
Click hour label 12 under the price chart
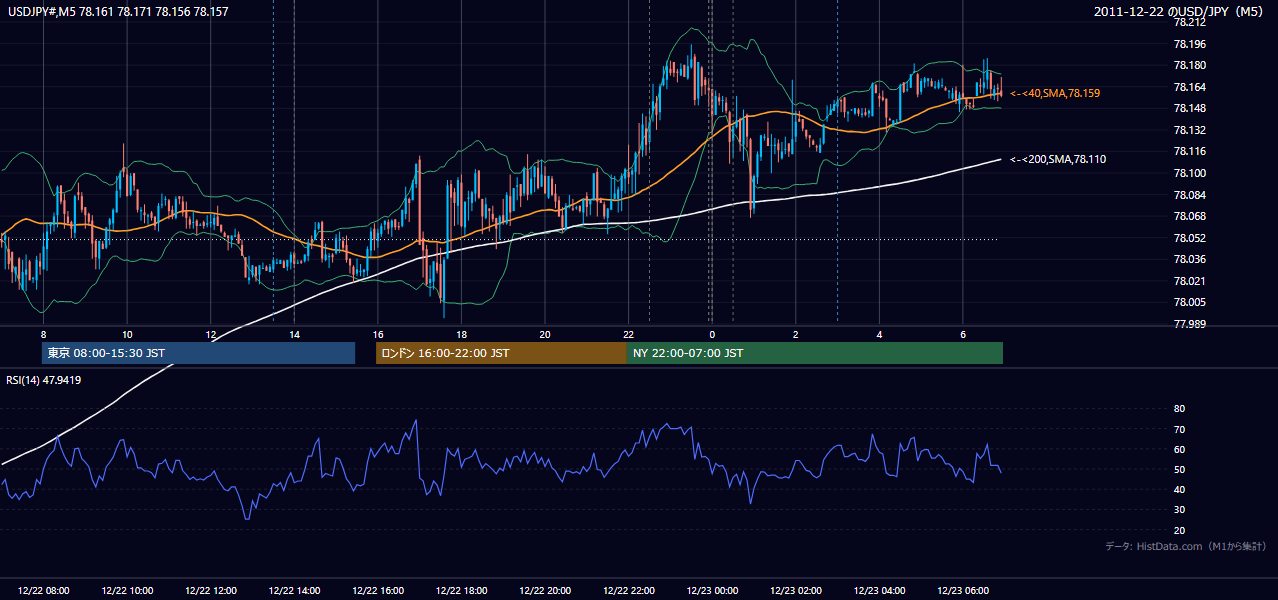[211, 334]
